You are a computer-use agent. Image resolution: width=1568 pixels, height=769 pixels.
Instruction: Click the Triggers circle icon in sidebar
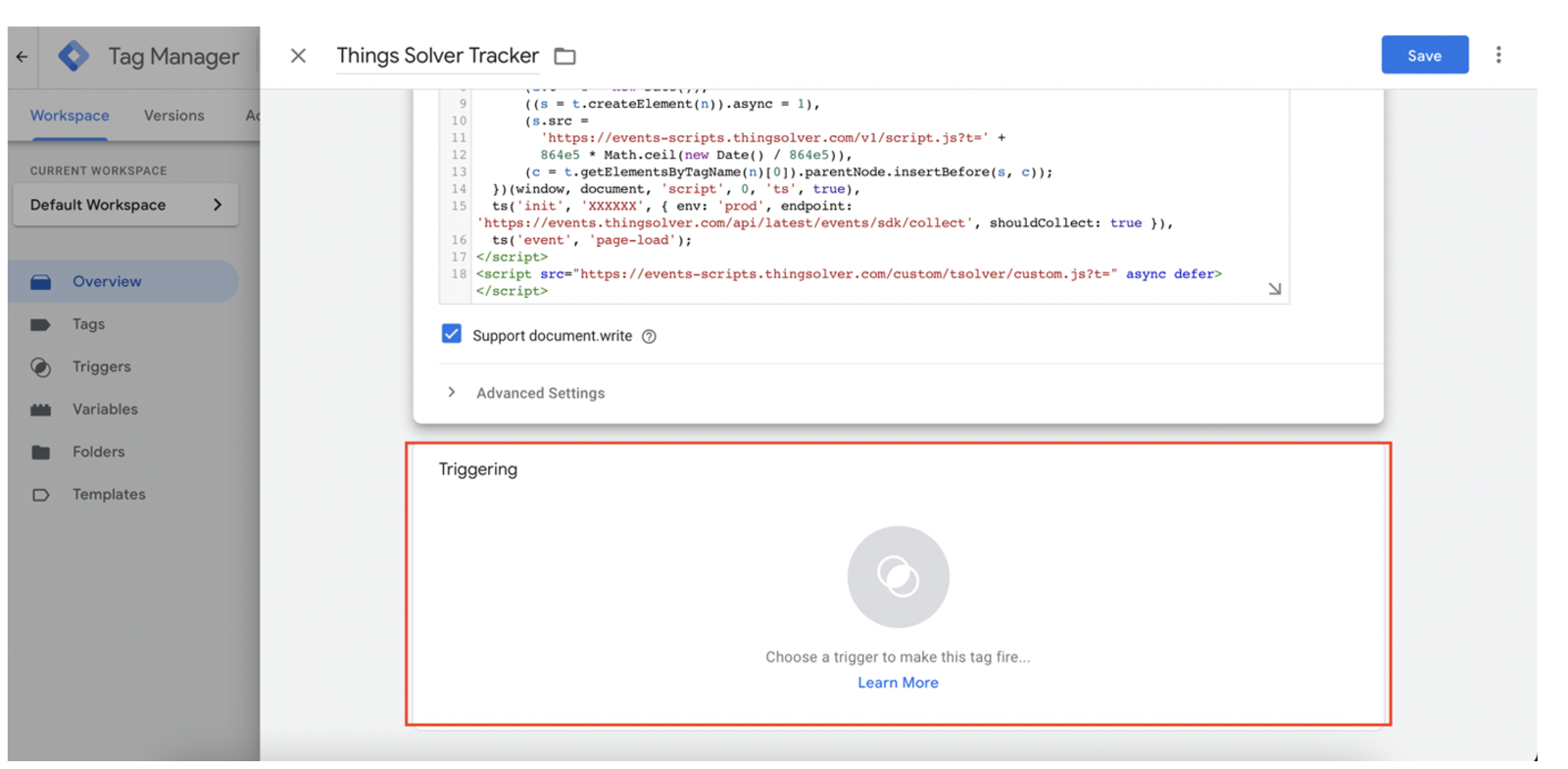pos(40,367)
